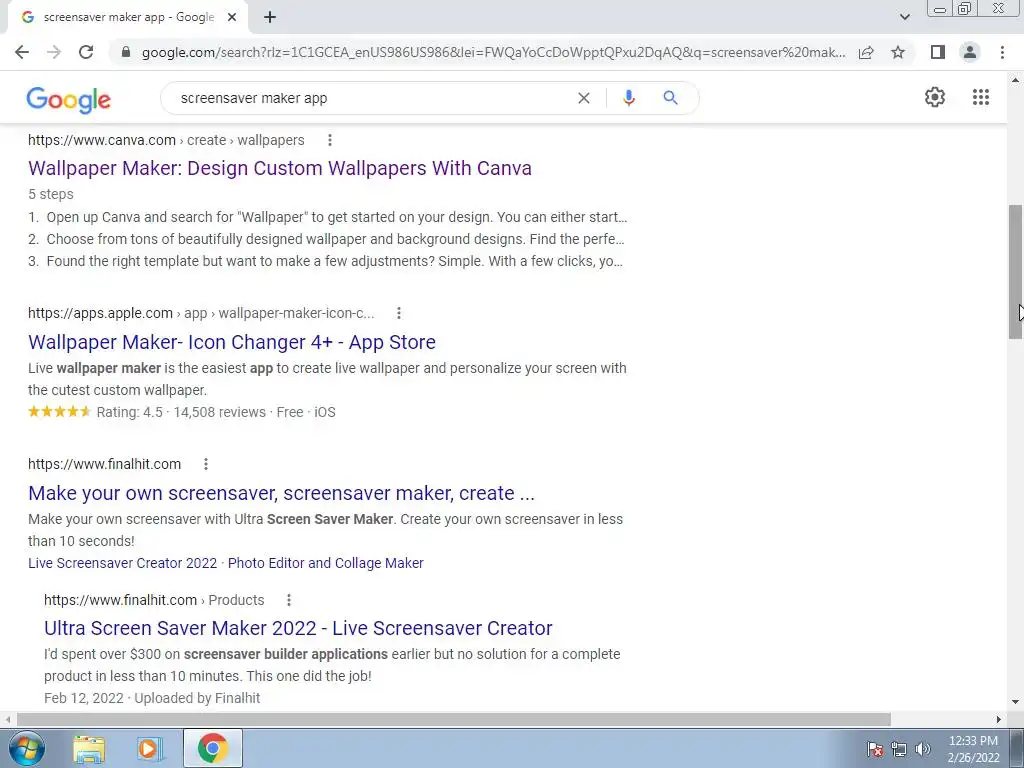This screenshot has height=768, width=1024.
Task: Open Photo Editor and Collage Maker sitelink
Action: [x=325, y=563]
